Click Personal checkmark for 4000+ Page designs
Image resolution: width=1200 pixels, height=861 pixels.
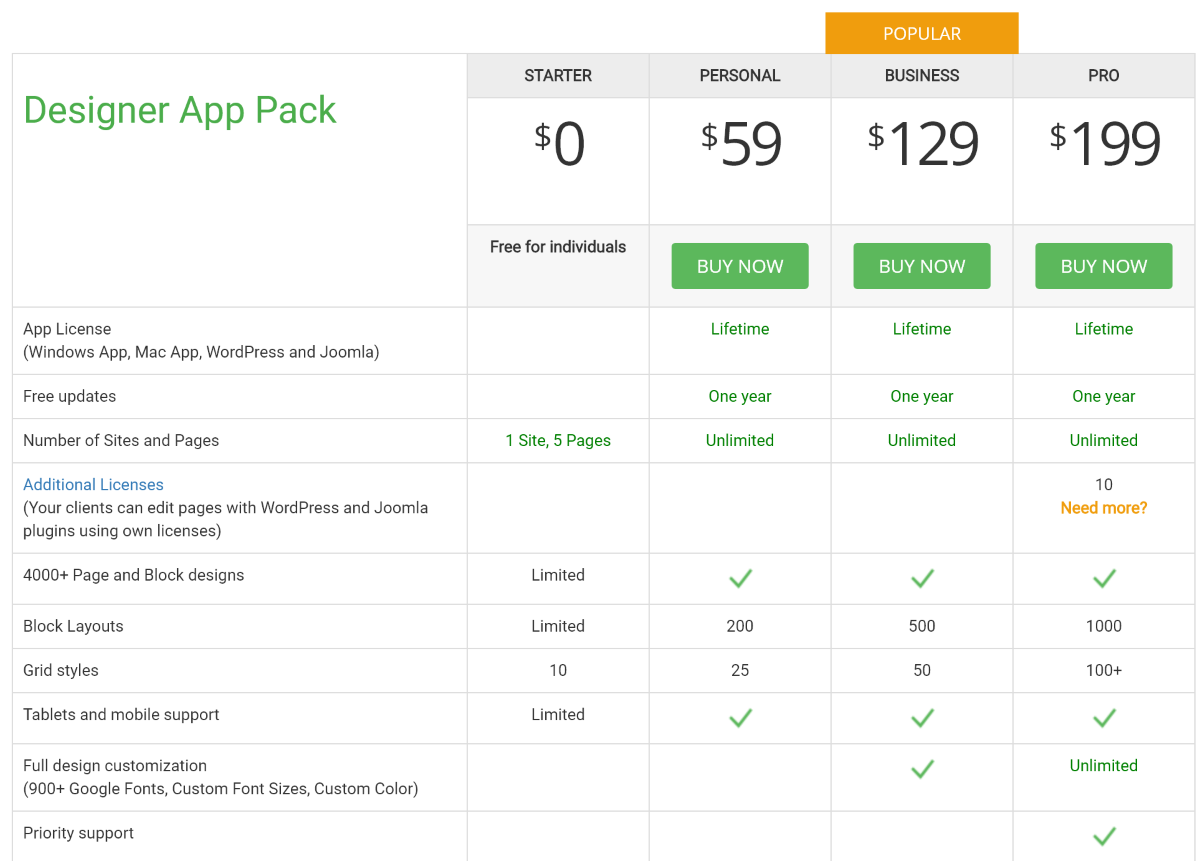740,578
